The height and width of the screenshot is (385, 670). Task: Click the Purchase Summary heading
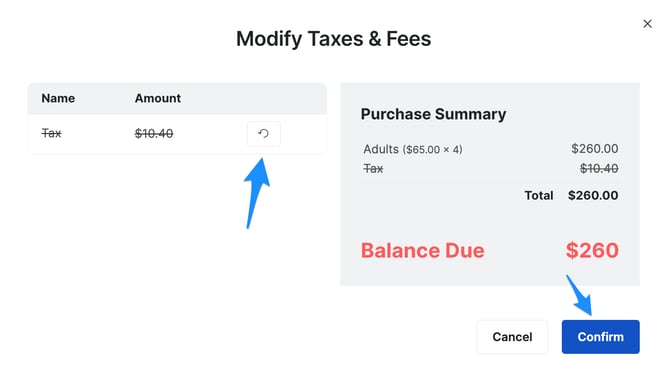point(433,114)
